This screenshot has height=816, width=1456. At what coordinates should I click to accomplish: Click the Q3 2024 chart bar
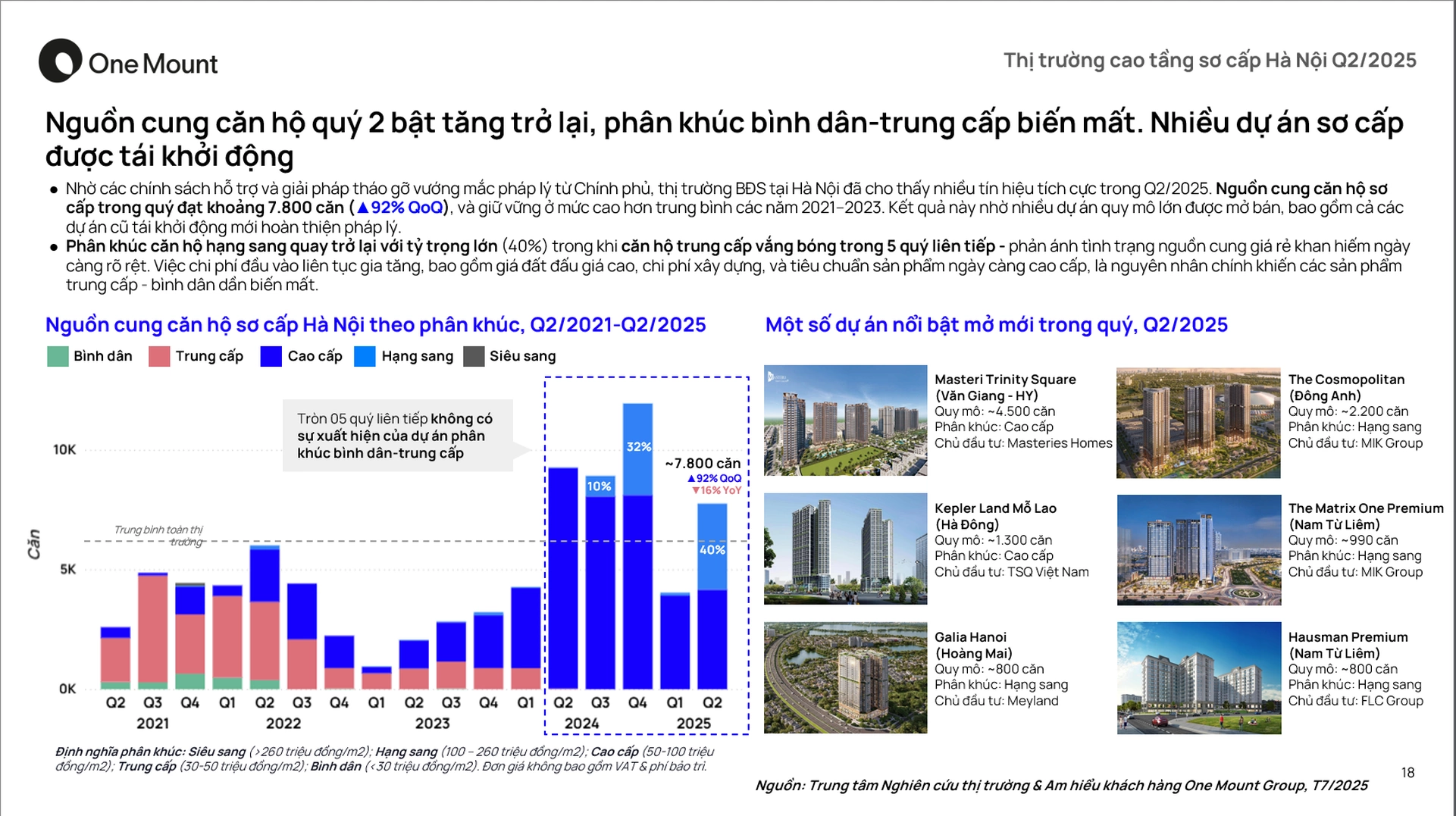point(600,582)
